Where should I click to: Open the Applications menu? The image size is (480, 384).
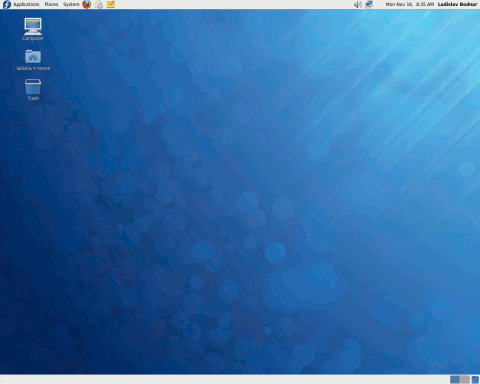click(26, 4)
